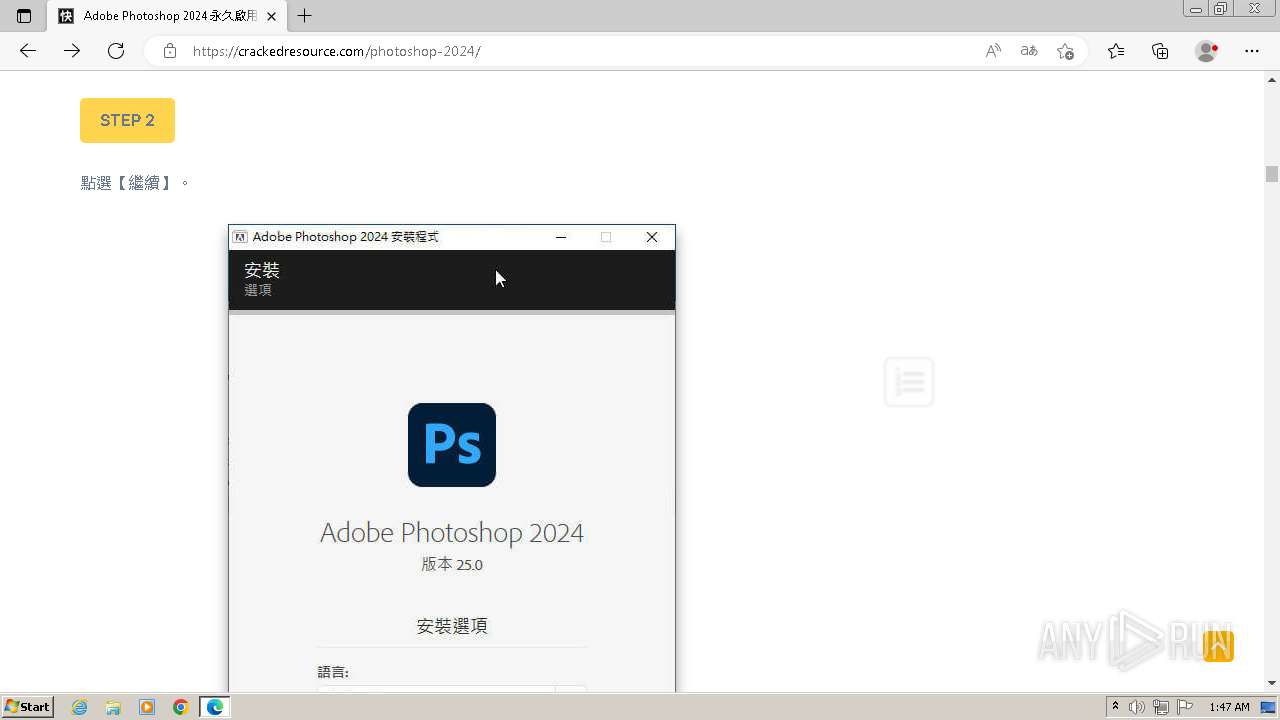Show hidden system tray icons
The width and height of the screenshot is (1280, 720).
[x=1115, y=707]
